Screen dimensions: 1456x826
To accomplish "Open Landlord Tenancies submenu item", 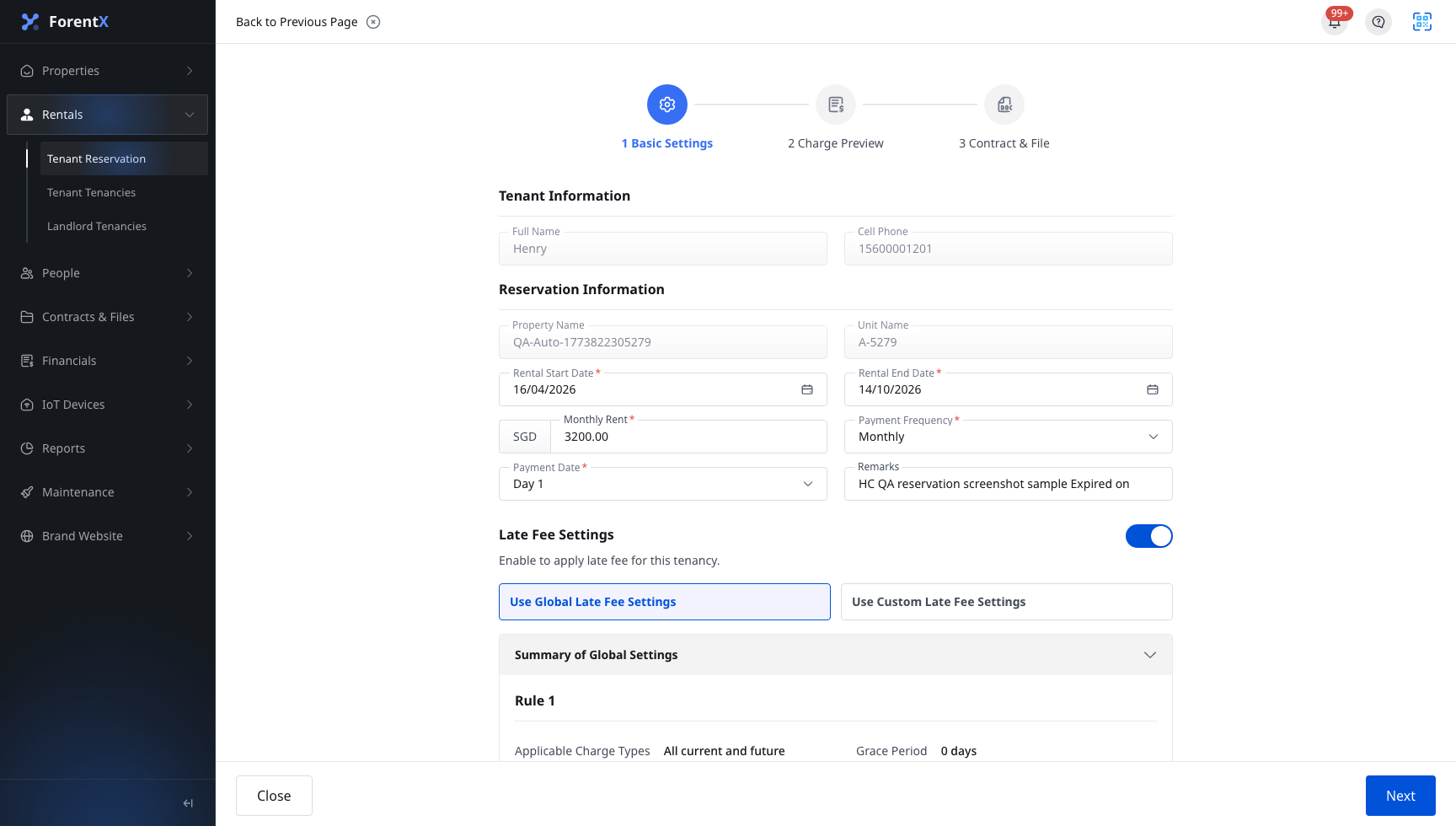I will tap(124, 226).
